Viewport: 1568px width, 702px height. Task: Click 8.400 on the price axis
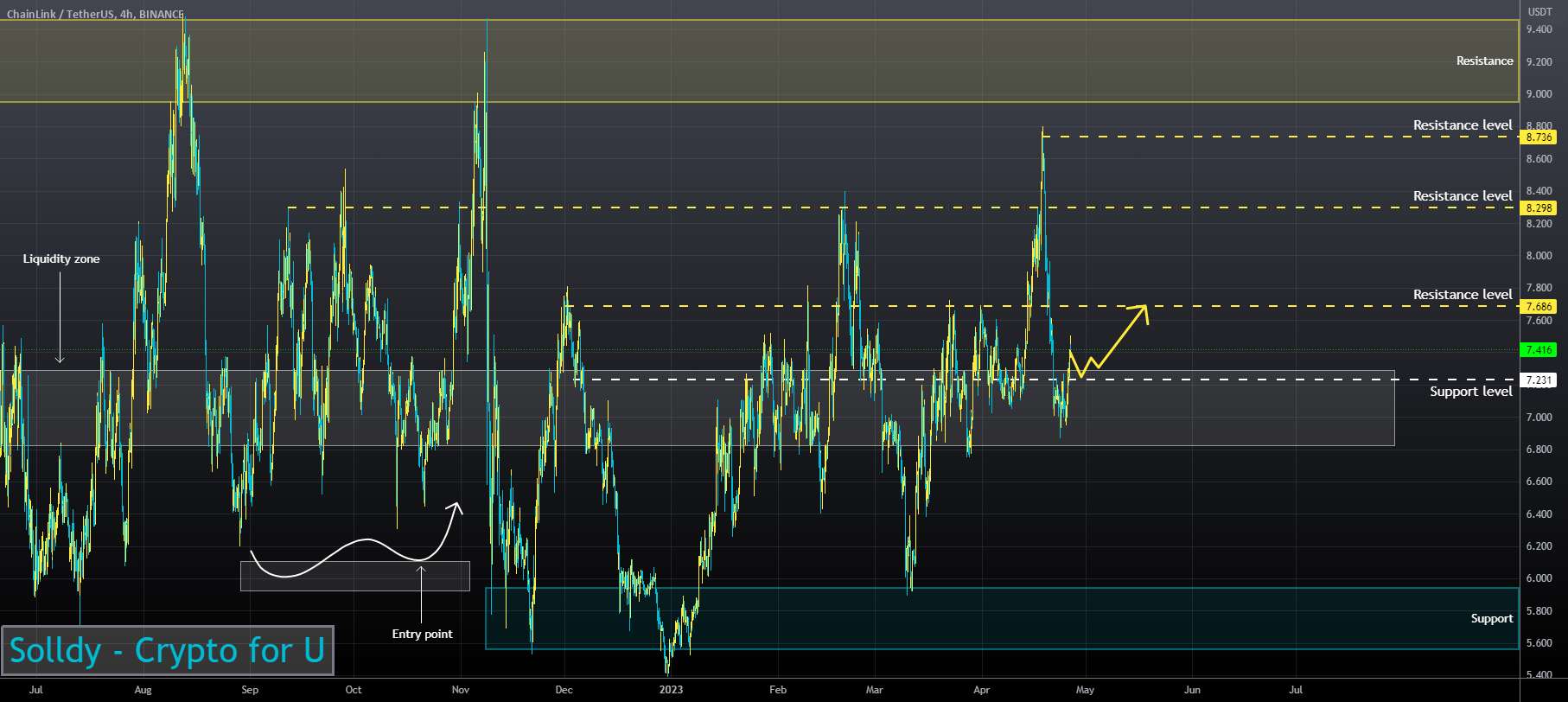pyautogui.click(x=1539, y=191)
